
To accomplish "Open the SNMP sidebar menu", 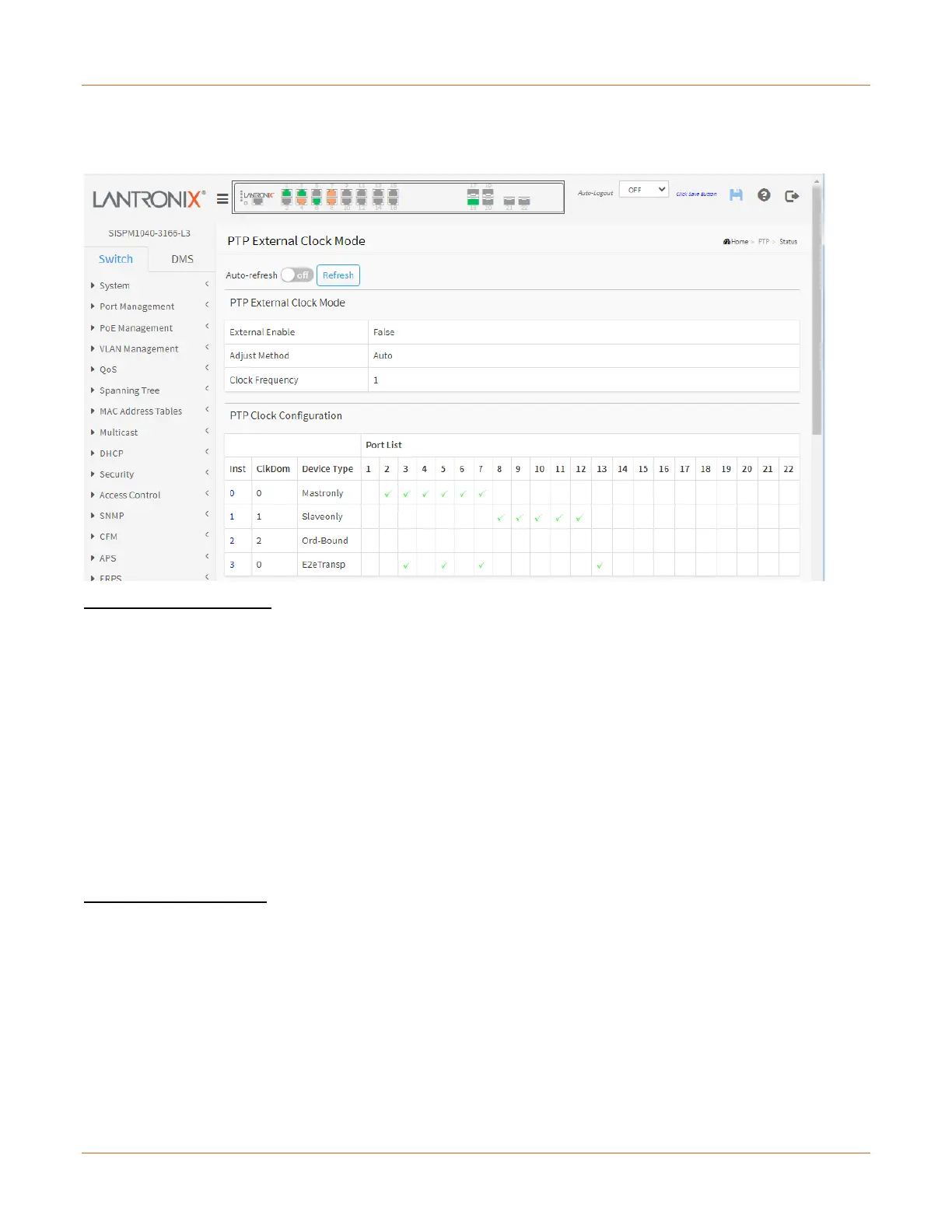I will (x=149, y=516).
